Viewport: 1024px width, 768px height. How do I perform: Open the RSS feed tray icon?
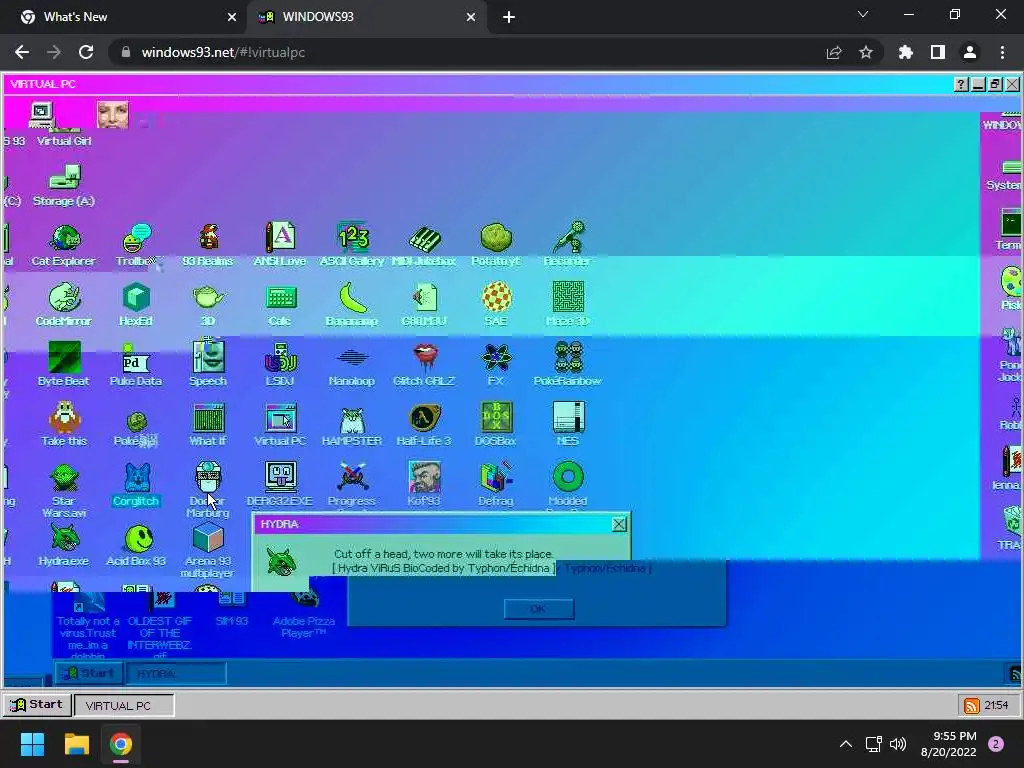click(x=972, y=705)
